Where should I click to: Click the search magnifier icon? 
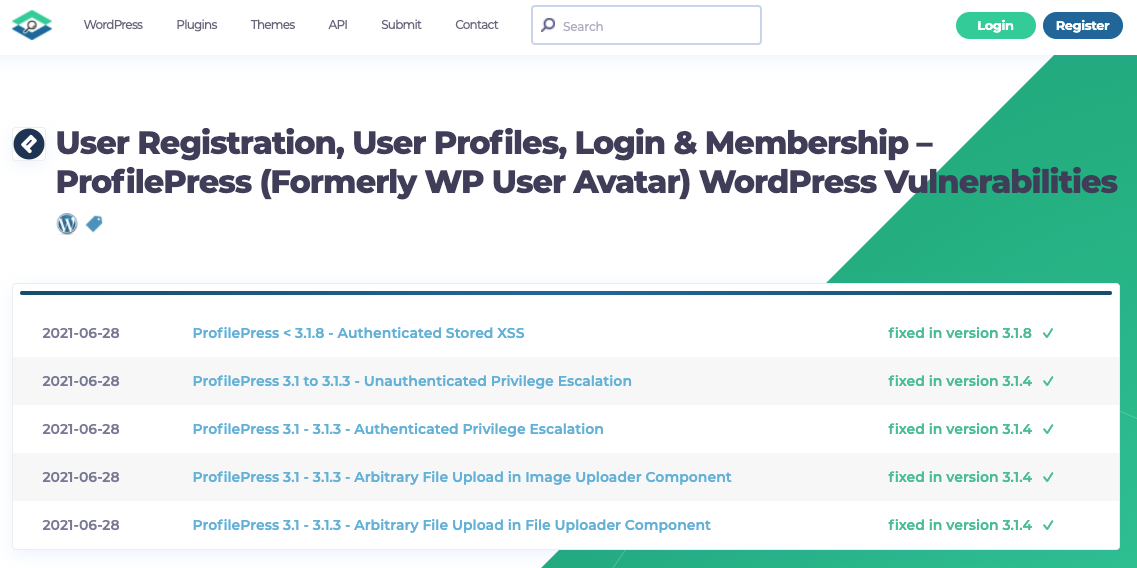(x=549, y=25)
